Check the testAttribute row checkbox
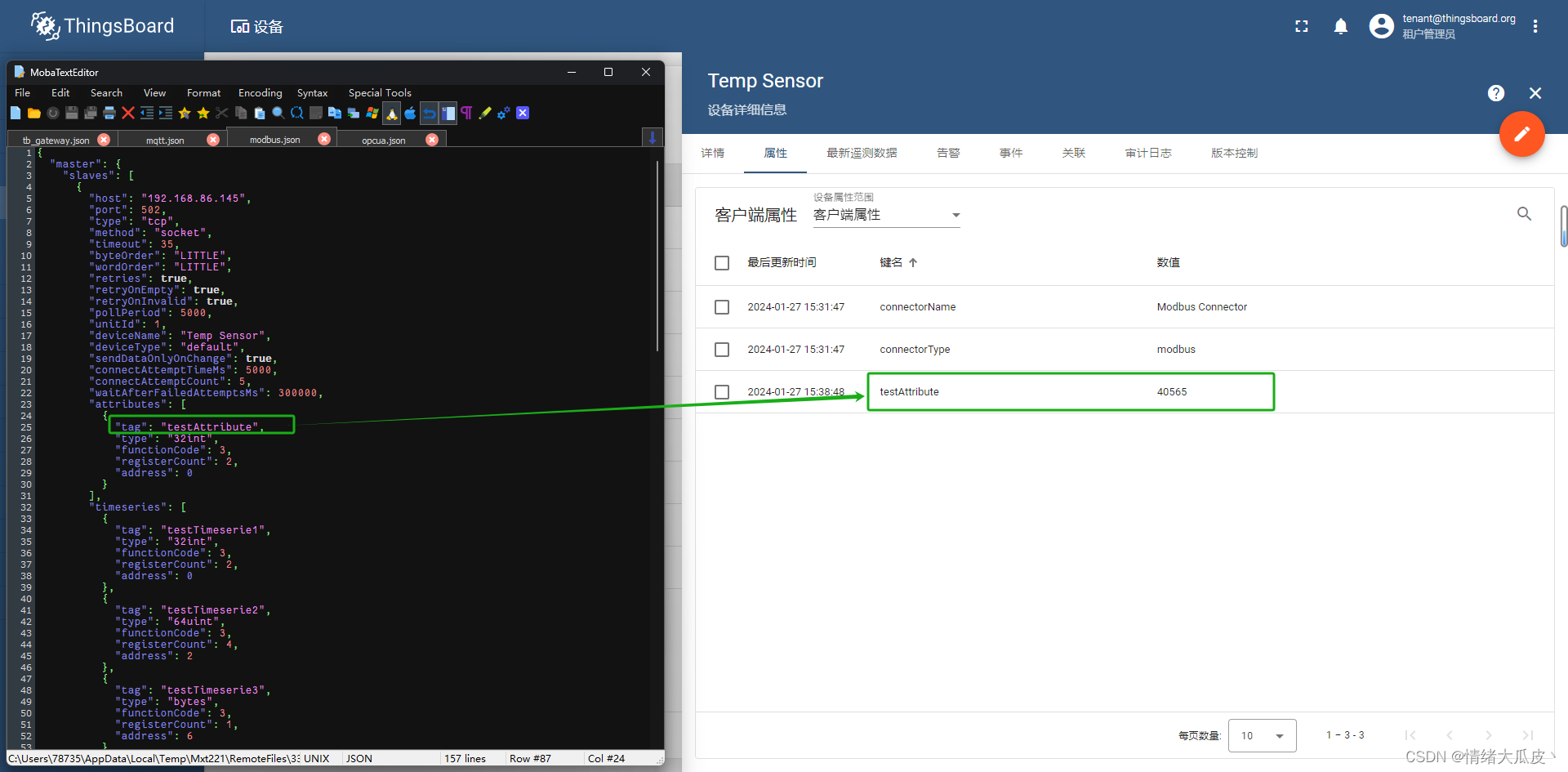 tap(722, 392)
